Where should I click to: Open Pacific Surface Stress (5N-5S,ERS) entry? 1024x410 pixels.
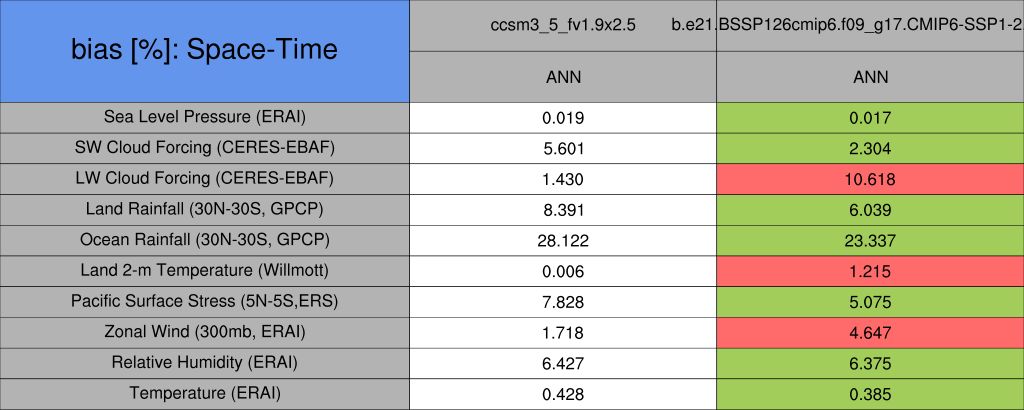pyautogui.click(x=205, y=301)
